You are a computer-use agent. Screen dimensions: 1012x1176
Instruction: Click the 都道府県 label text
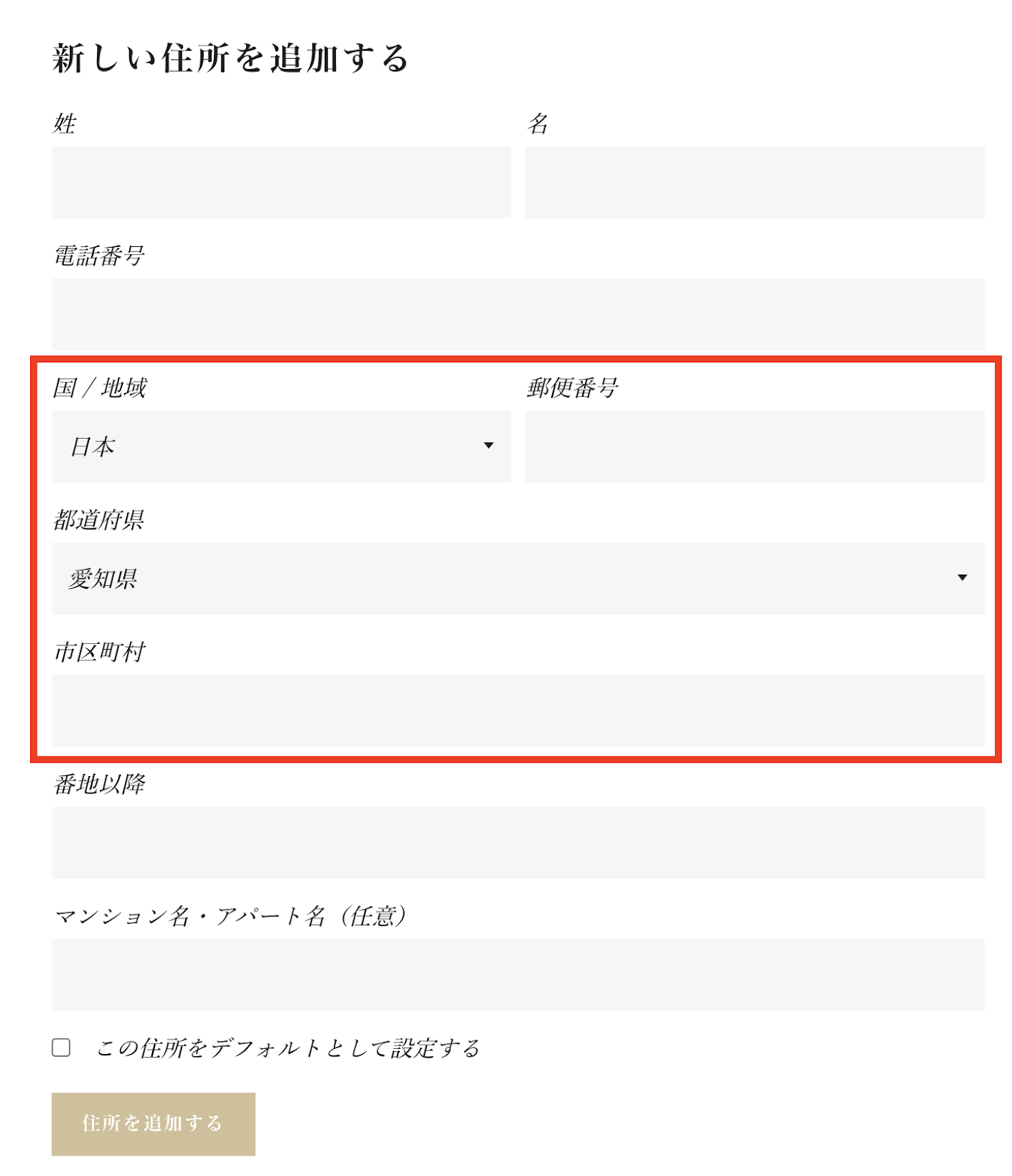pyautogui.click(x=99, y=520)
